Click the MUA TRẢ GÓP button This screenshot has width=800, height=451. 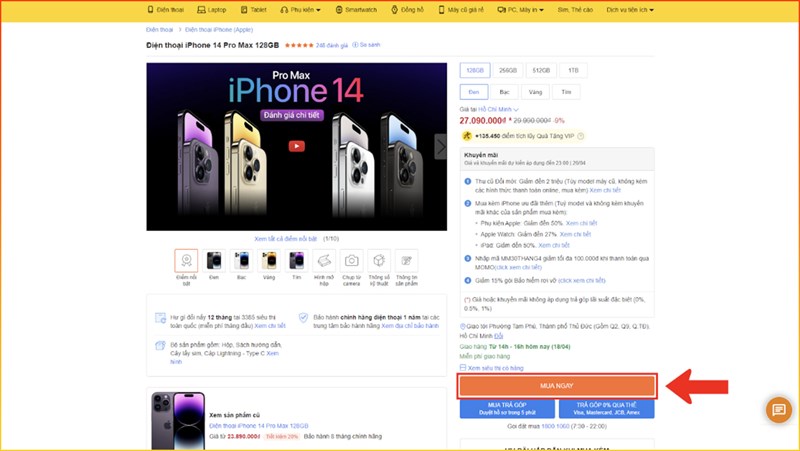507,409
